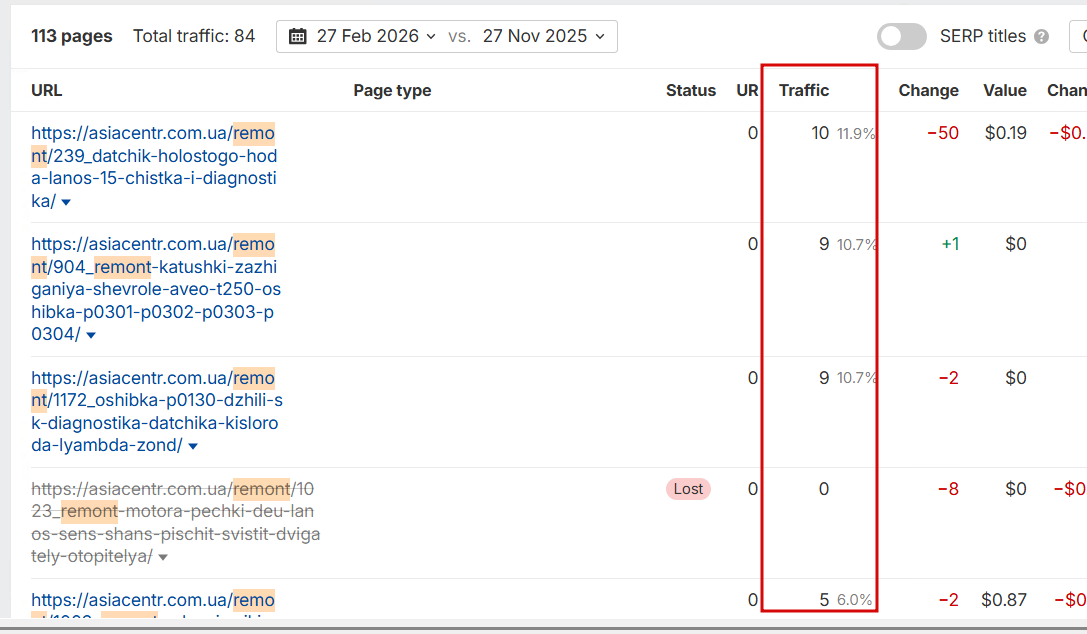
Task: Open the lost 1023_remont-motora-pechki link
Action: click(175, 512)
